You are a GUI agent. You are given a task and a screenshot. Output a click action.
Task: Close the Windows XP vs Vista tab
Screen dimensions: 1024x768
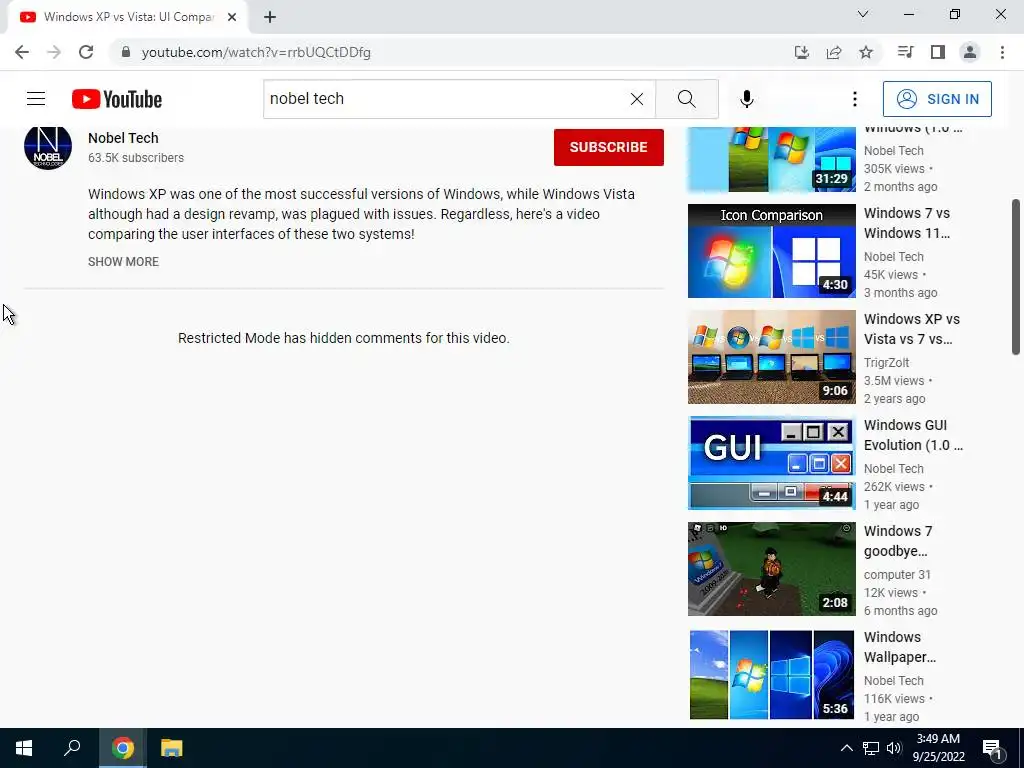point(232,17)
